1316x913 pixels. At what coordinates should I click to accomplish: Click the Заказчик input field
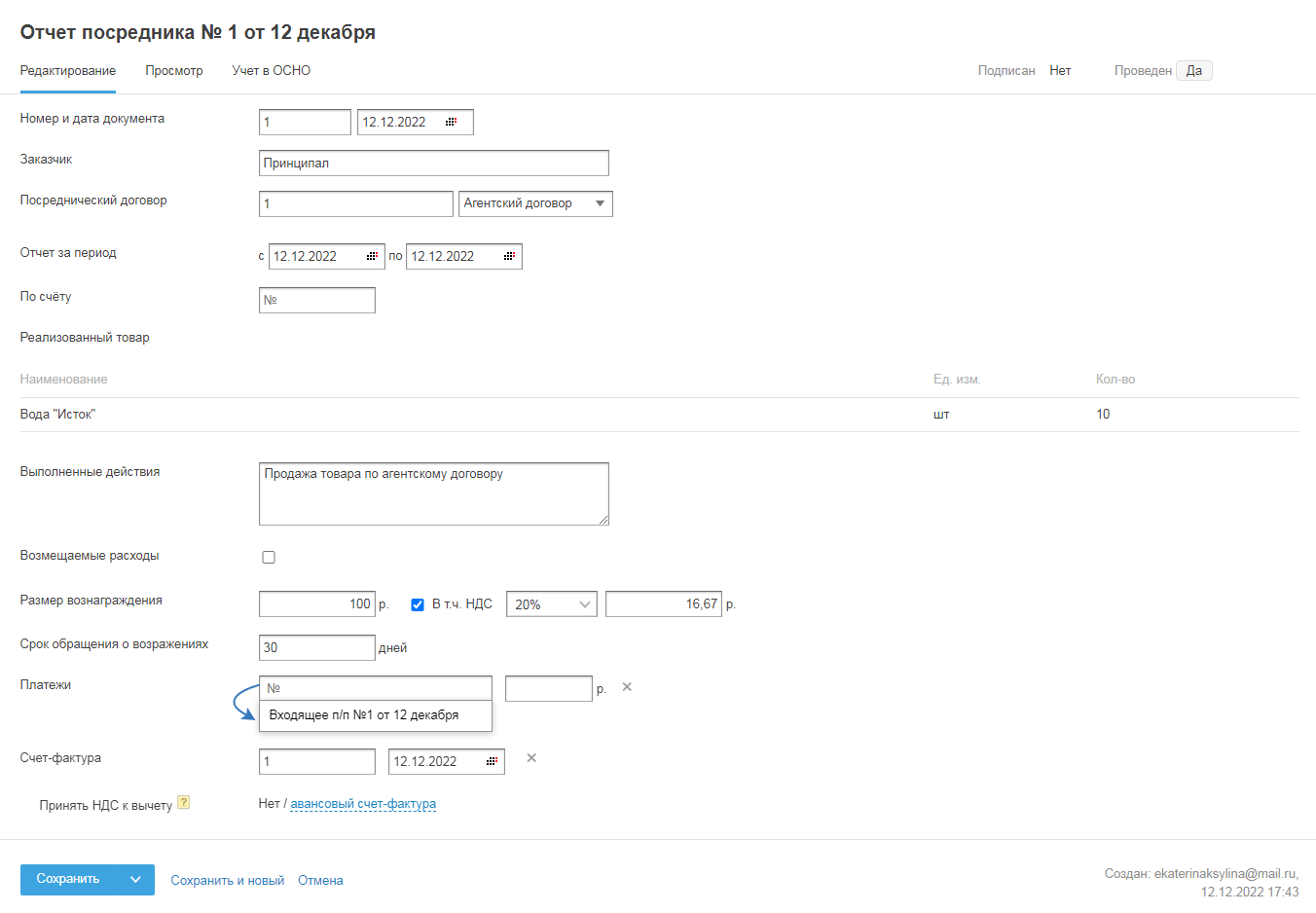point(434,164)
